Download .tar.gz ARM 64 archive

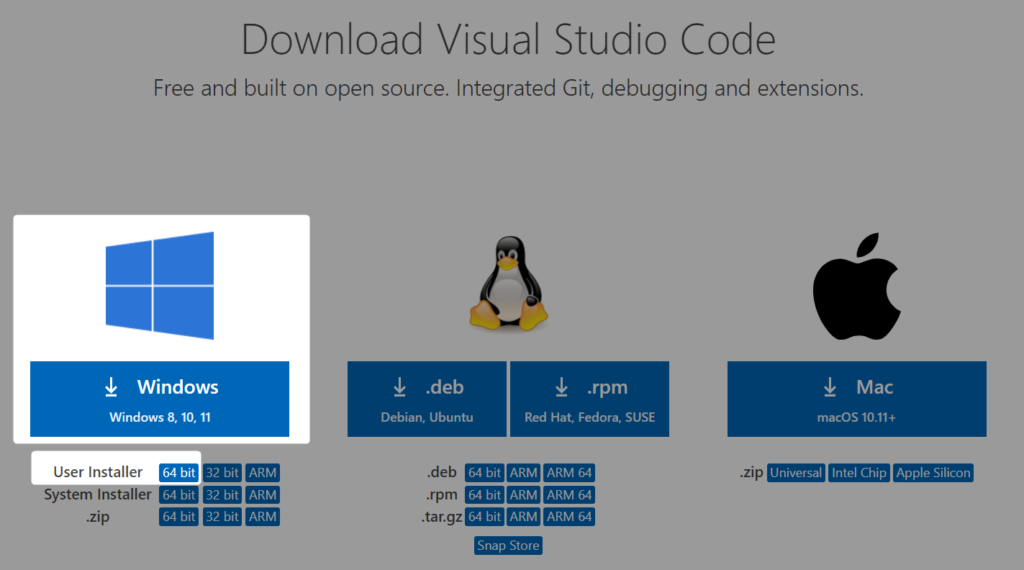tap(569, 516)
